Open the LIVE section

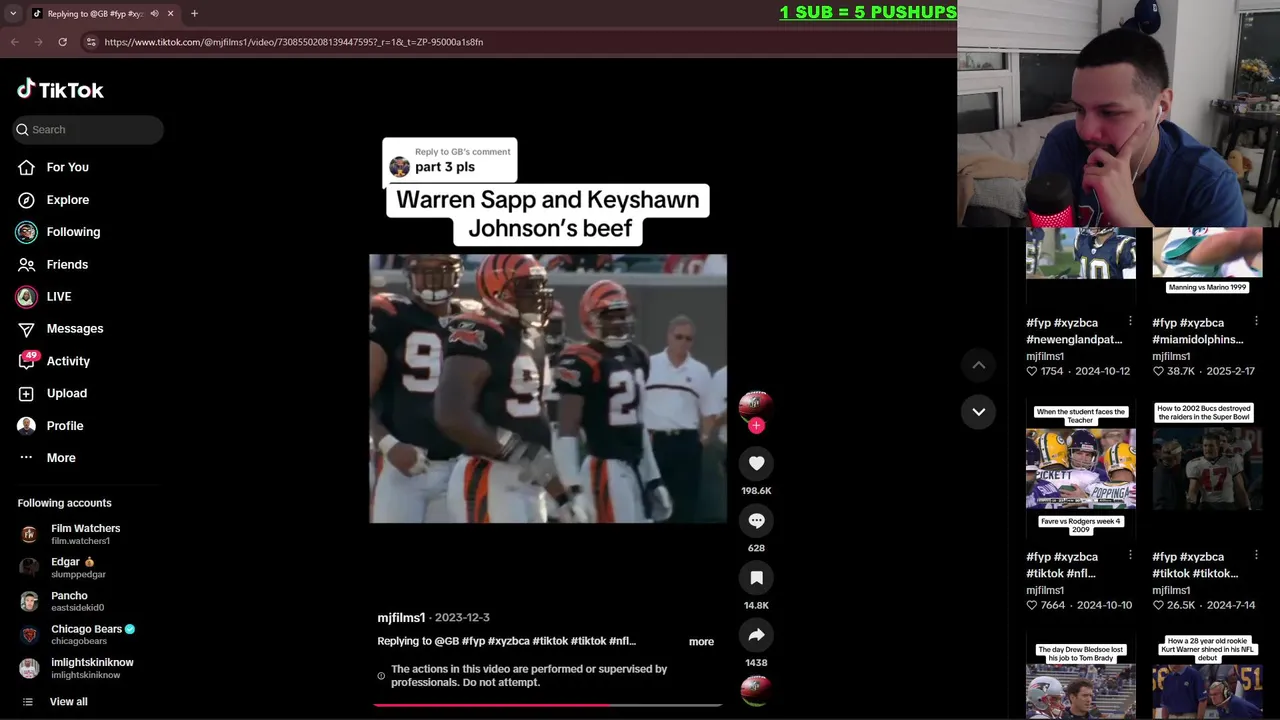click(58, 297)
